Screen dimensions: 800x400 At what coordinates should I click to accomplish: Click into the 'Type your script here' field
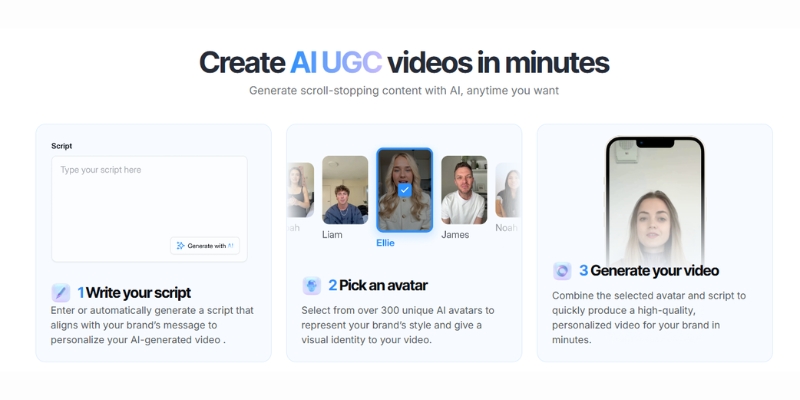point(149,195)
